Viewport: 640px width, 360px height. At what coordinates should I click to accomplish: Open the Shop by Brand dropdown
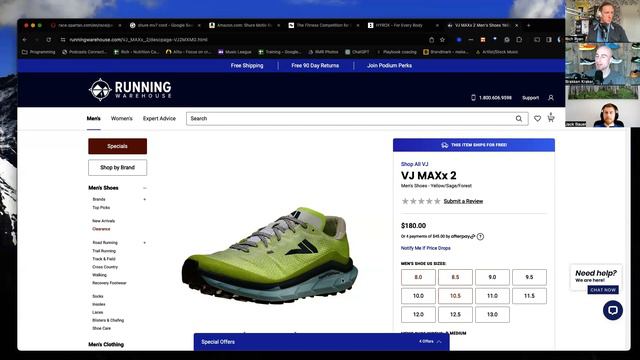[x=118, y=167]
